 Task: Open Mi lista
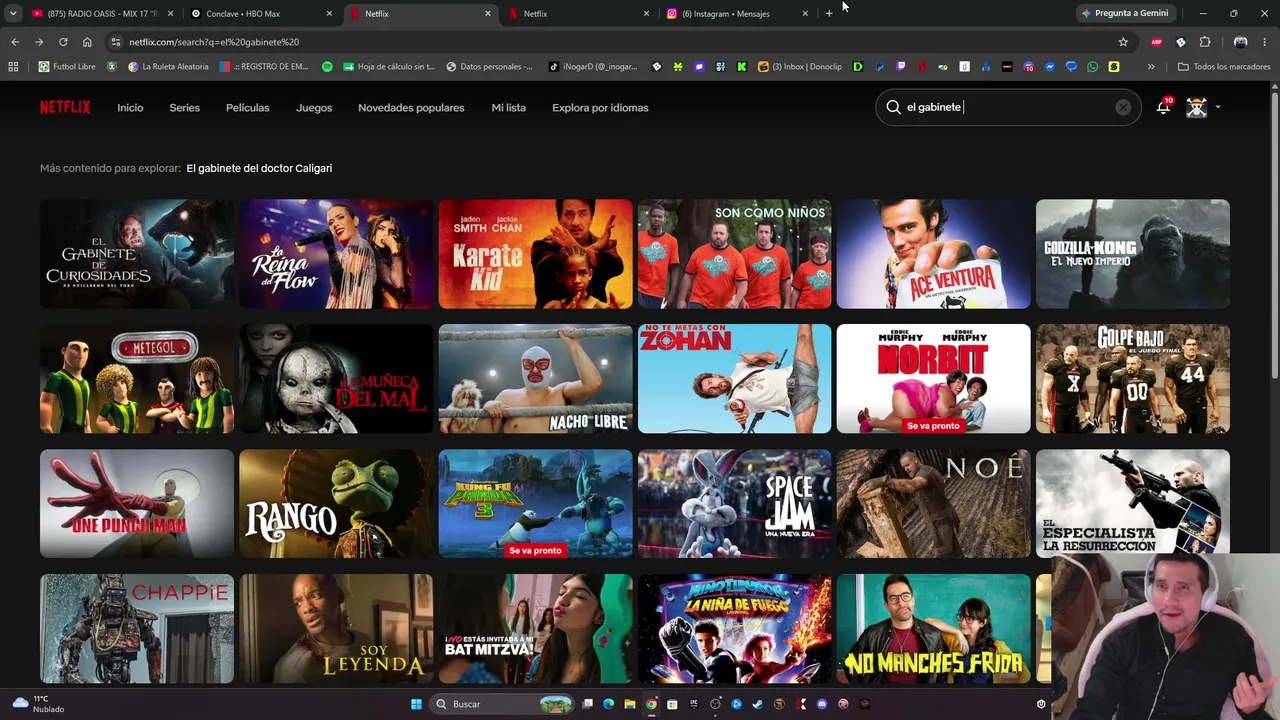tap(508, 107)
